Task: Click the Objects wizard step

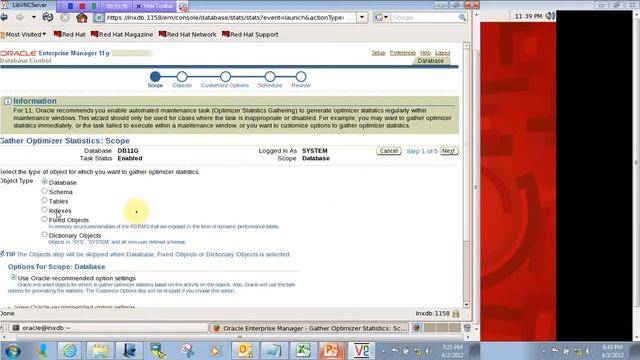Action: point(182,76)
